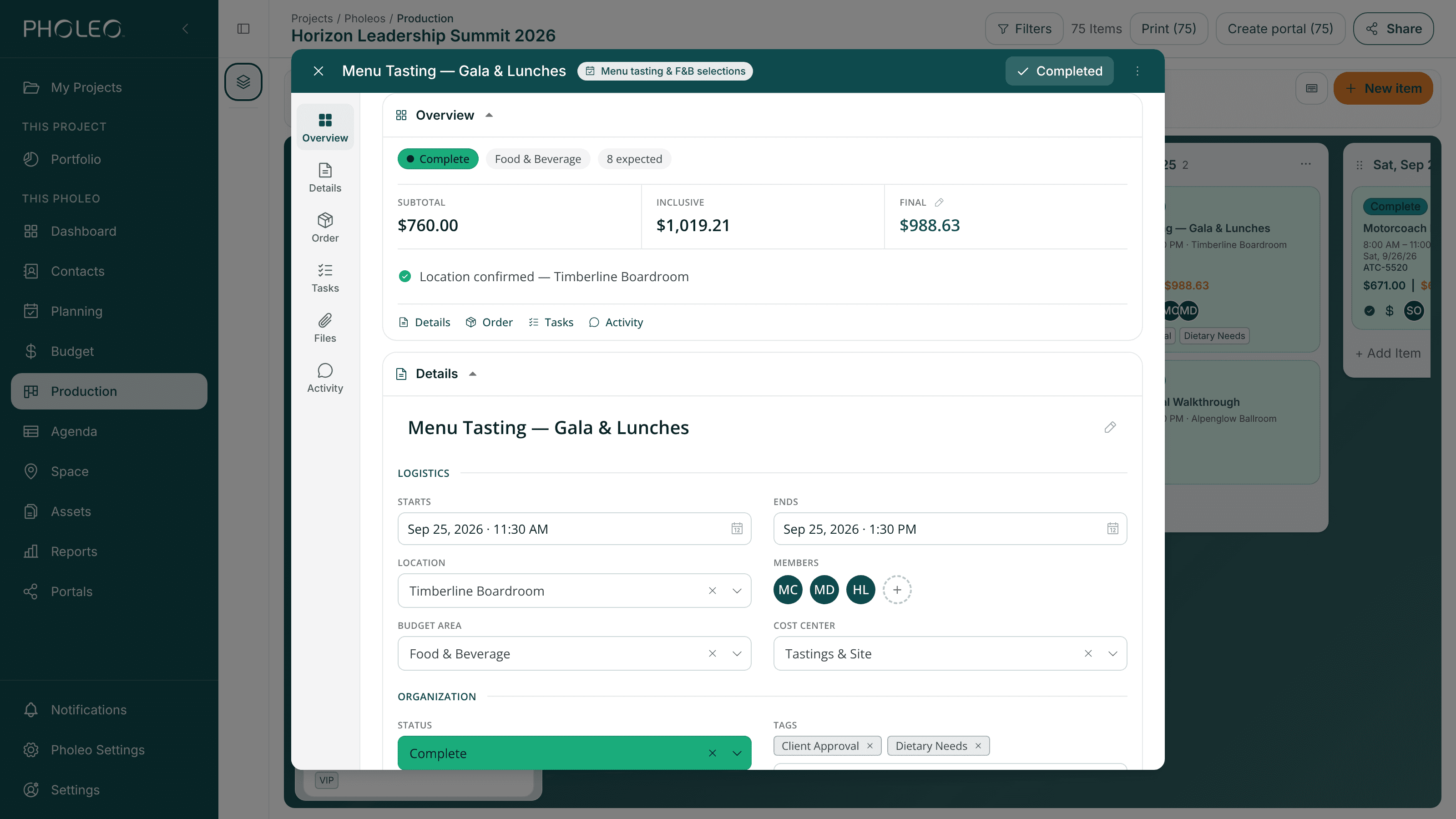Image resolution: width=1456 pixels, height=819 pixels.
Task: Collapse the Details section
Action: coord(473,374)
